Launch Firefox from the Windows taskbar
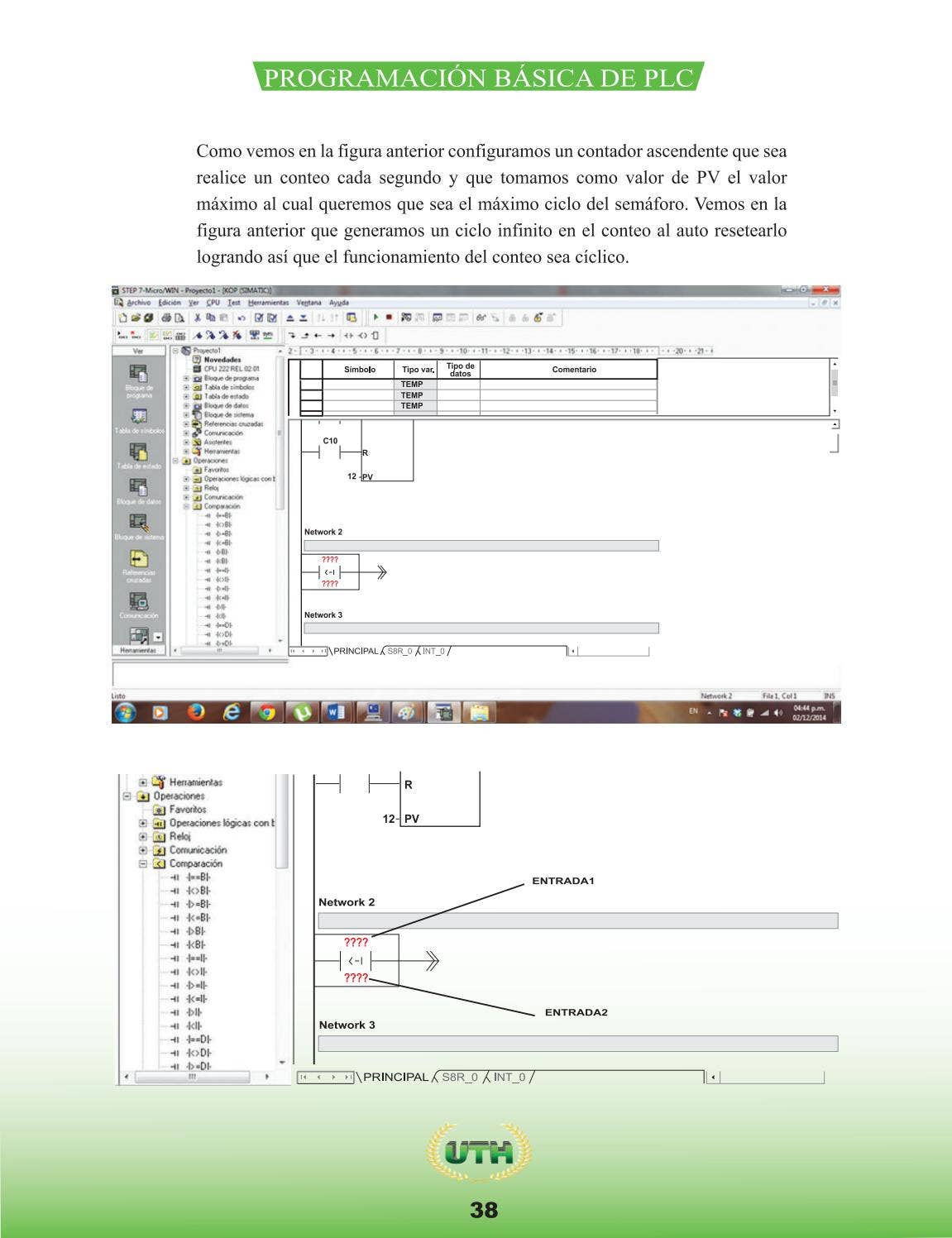Viewport: 952px width, 1238px height. [x=196, y=713]
